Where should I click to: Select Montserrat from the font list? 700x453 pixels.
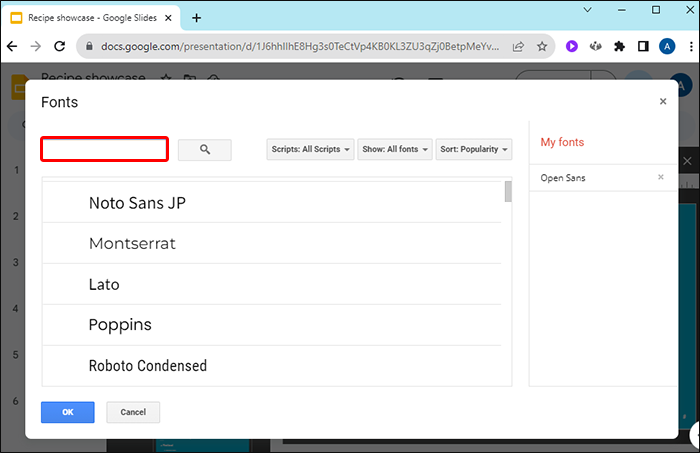point(139,243)
